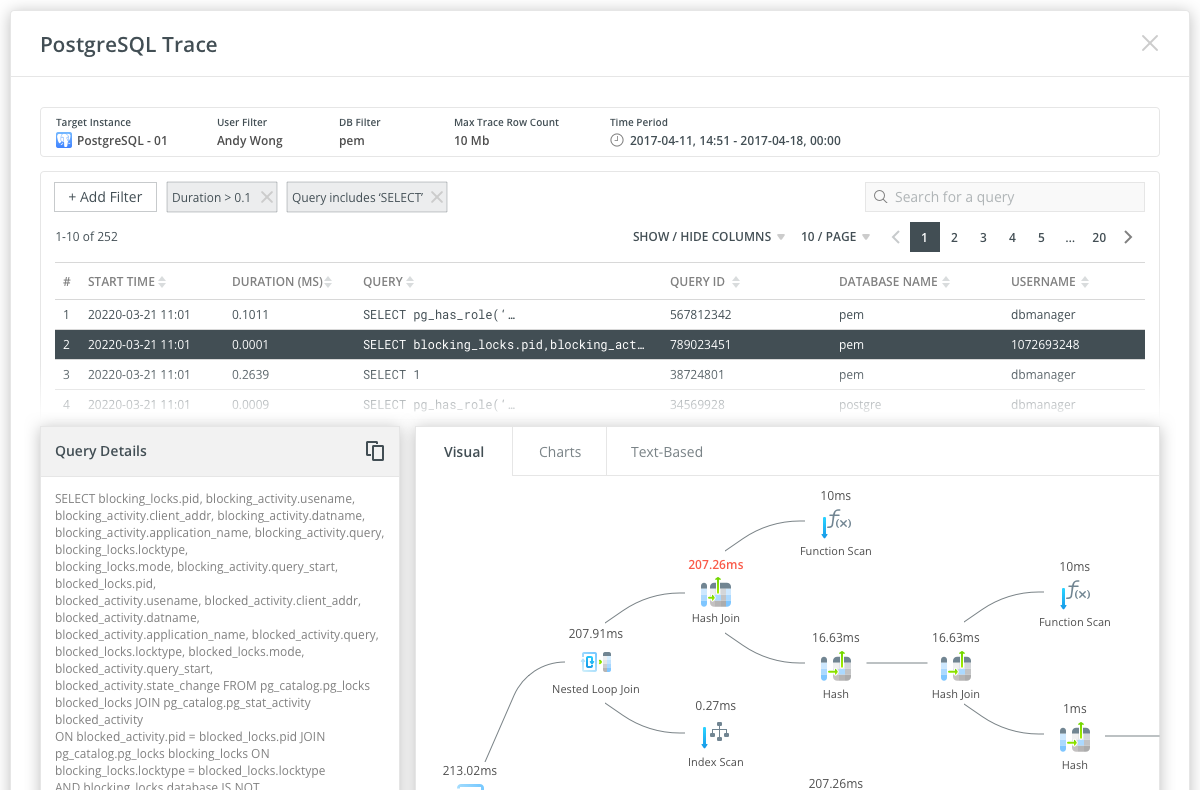Click the Index Scan node icon
Viewport: 1200px width, 790px height.
(x=715, y=735)
